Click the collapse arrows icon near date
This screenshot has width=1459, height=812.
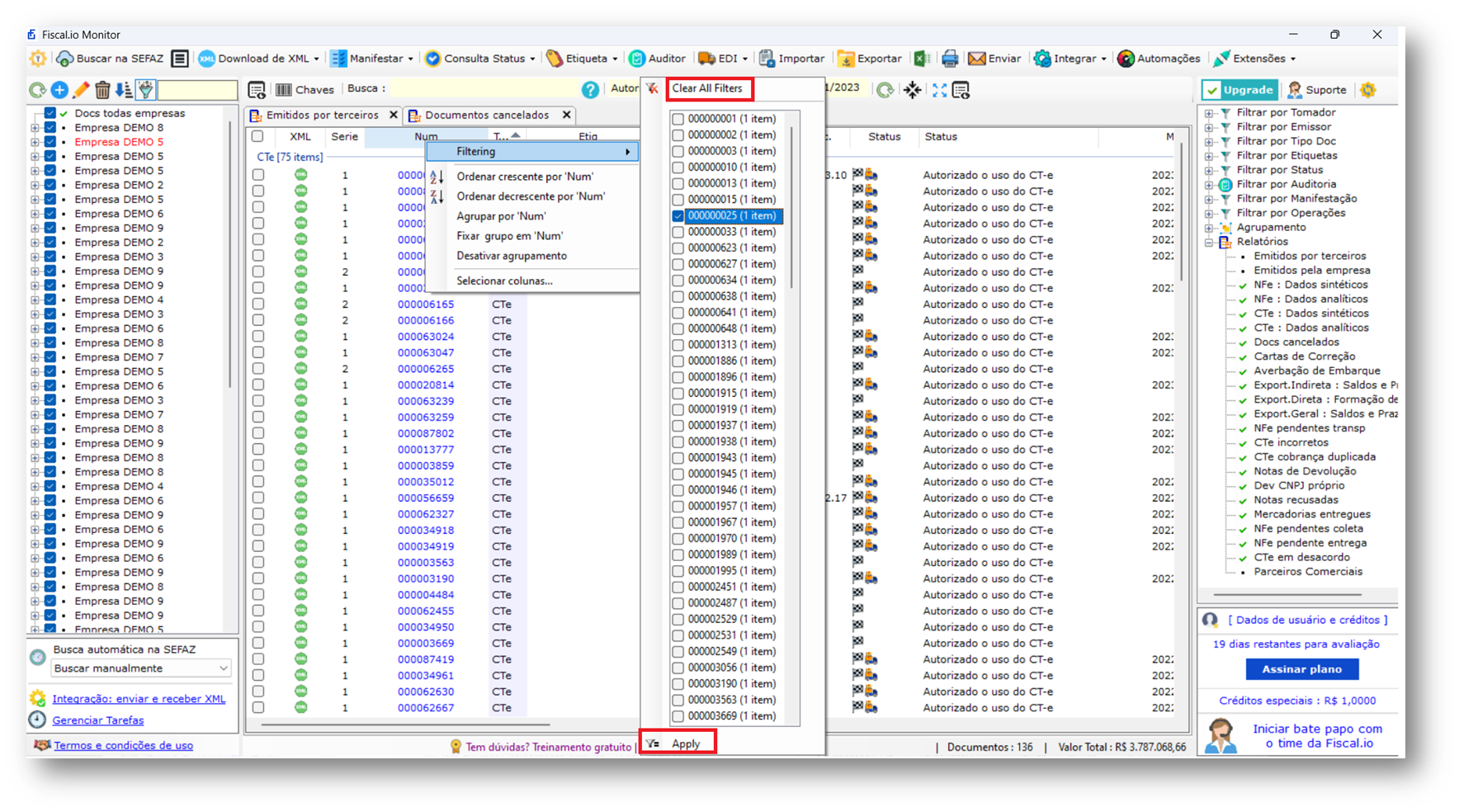pos(912,90)
